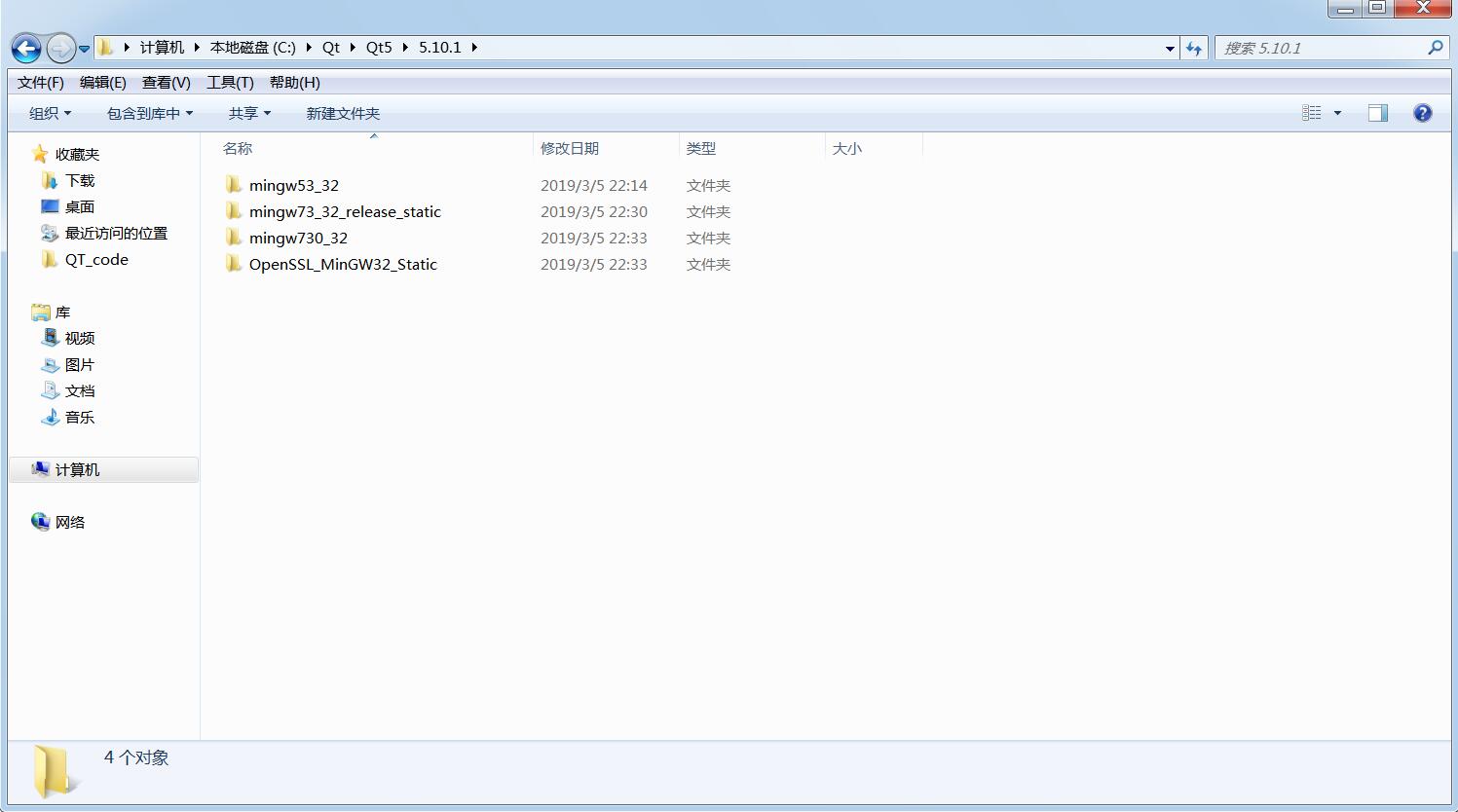Screen dimensions: 1458x812
Task: Click date 2019/3/5 22:14 of mingw53_32
Action: tap(594, 185)
